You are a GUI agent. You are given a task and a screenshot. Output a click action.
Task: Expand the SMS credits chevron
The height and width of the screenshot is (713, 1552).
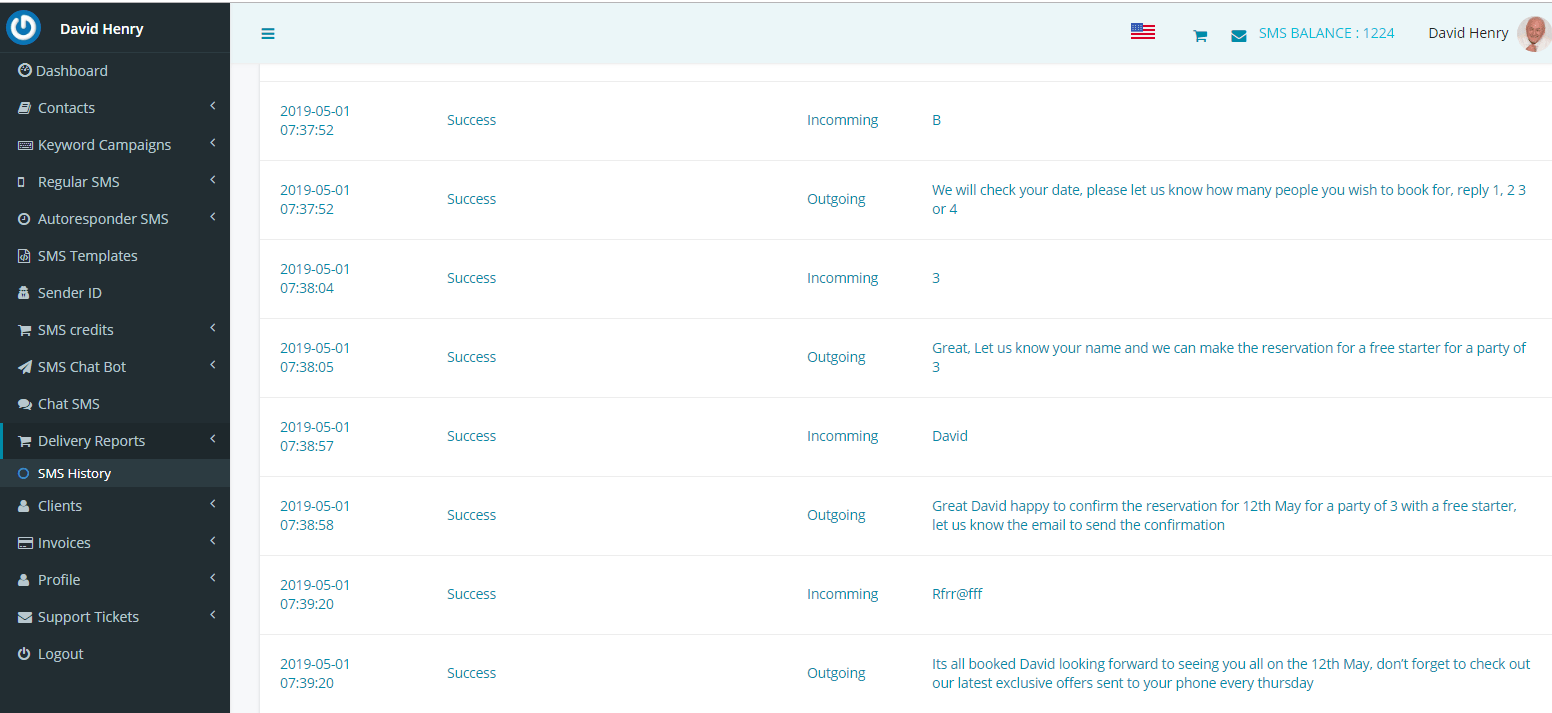pyautogui.click(x=213, y=328)
